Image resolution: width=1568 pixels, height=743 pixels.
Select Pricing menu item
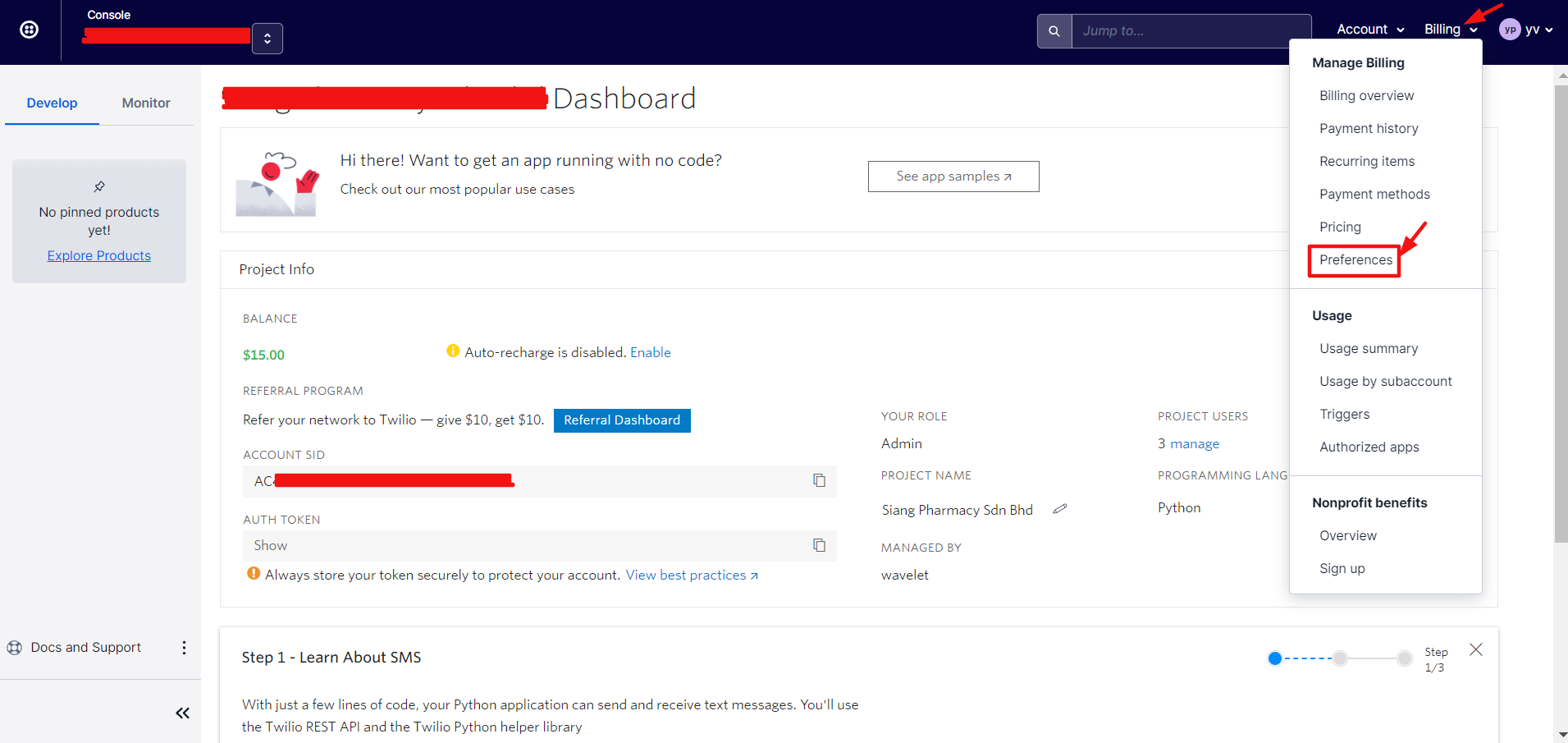click(1340, 227)
